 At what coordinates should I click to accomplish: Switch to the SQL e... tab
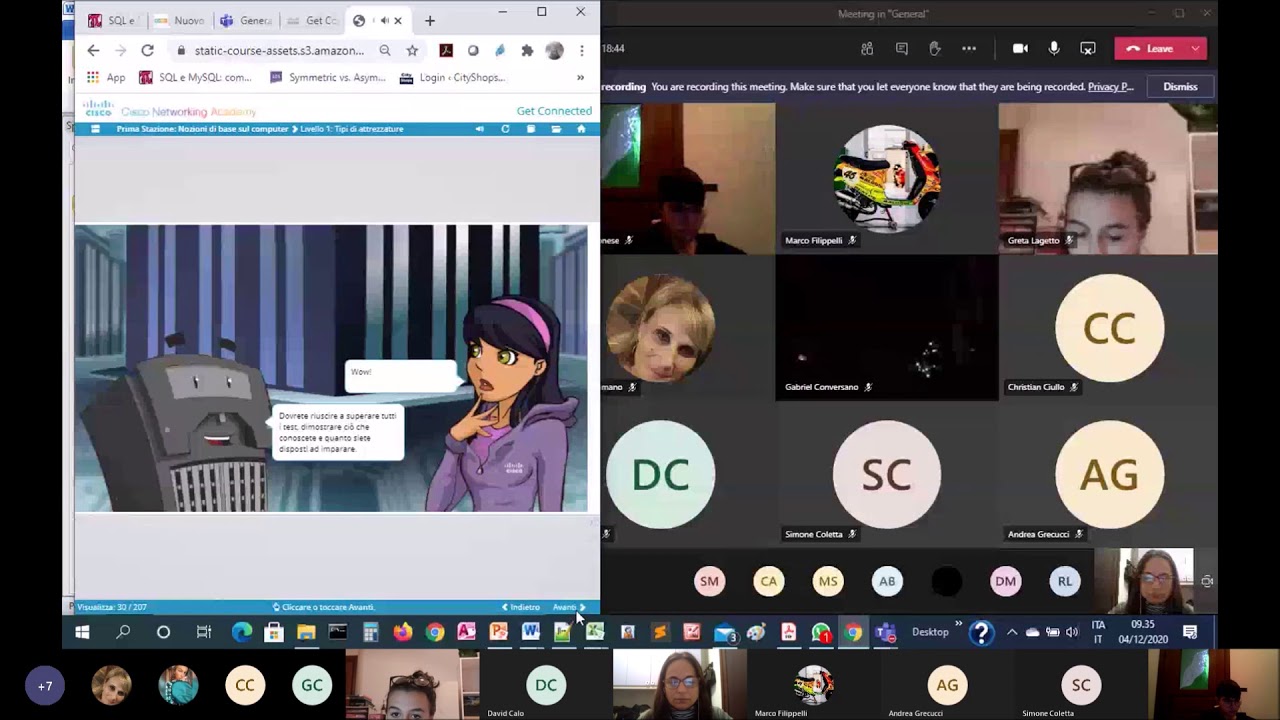[x=113, y=20]
